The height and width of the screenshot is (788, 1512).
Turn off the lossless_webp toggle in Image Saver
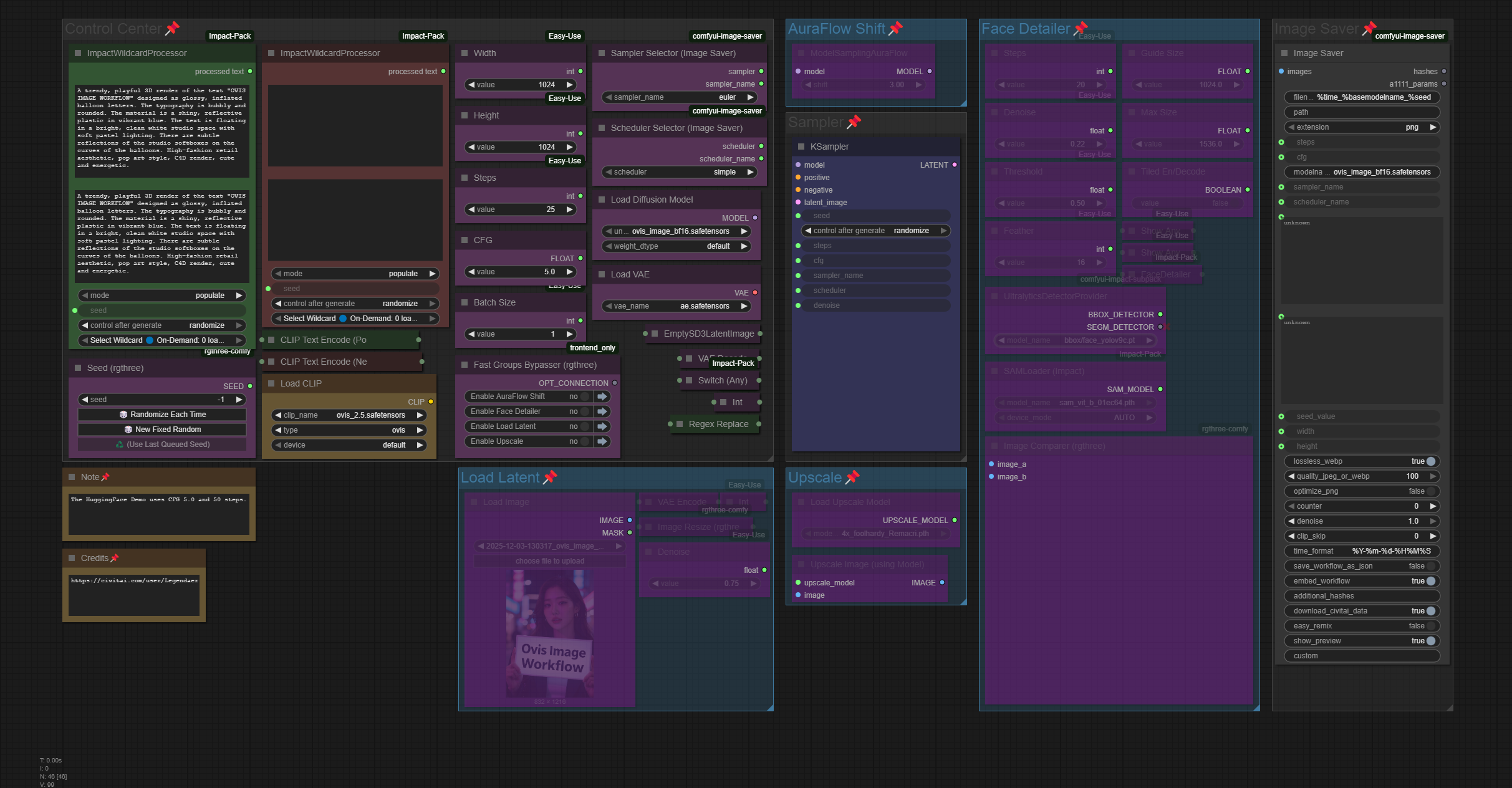(1430, 461)
